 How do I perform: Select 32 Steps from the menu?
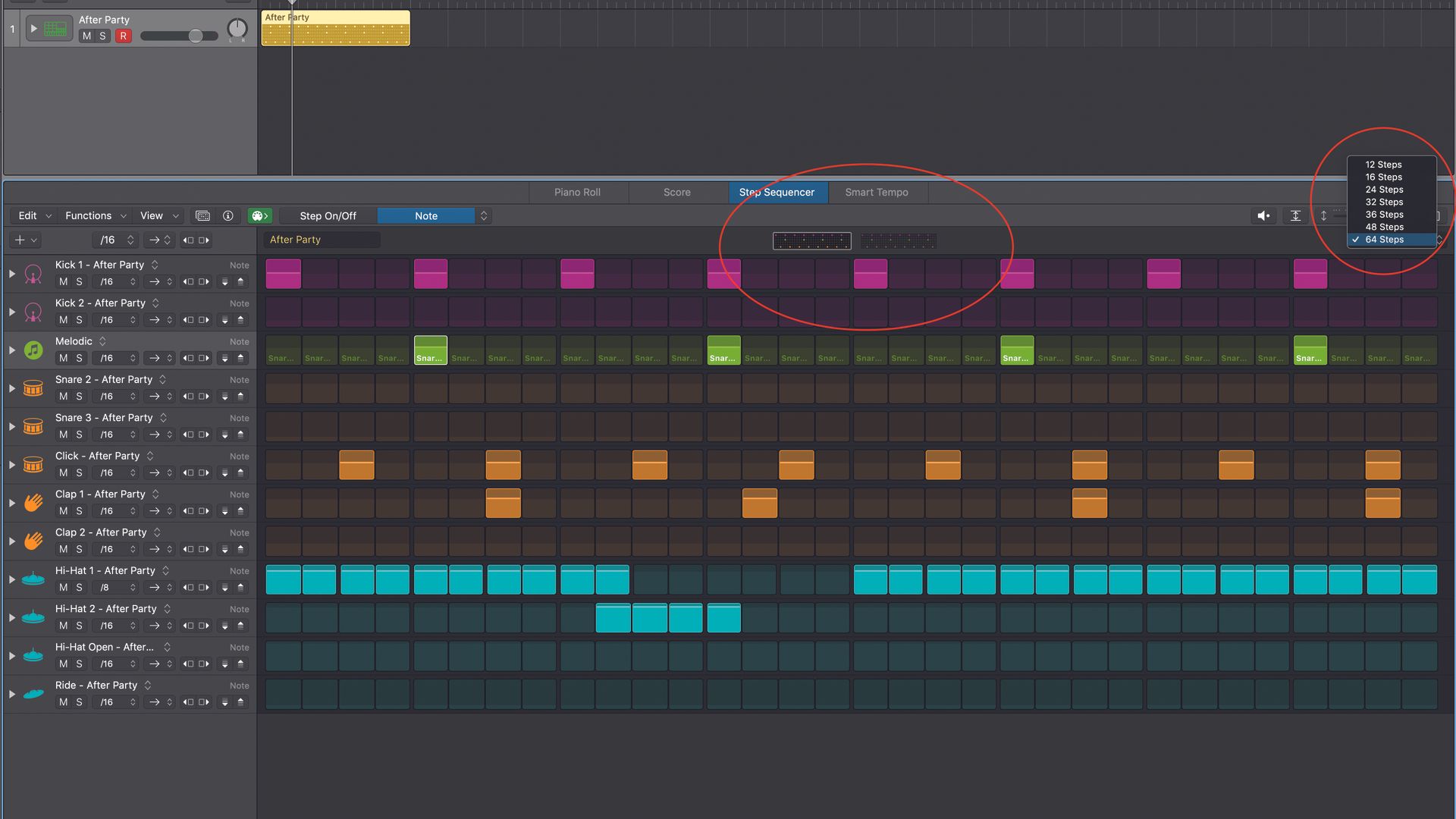tap(1384, 202)
